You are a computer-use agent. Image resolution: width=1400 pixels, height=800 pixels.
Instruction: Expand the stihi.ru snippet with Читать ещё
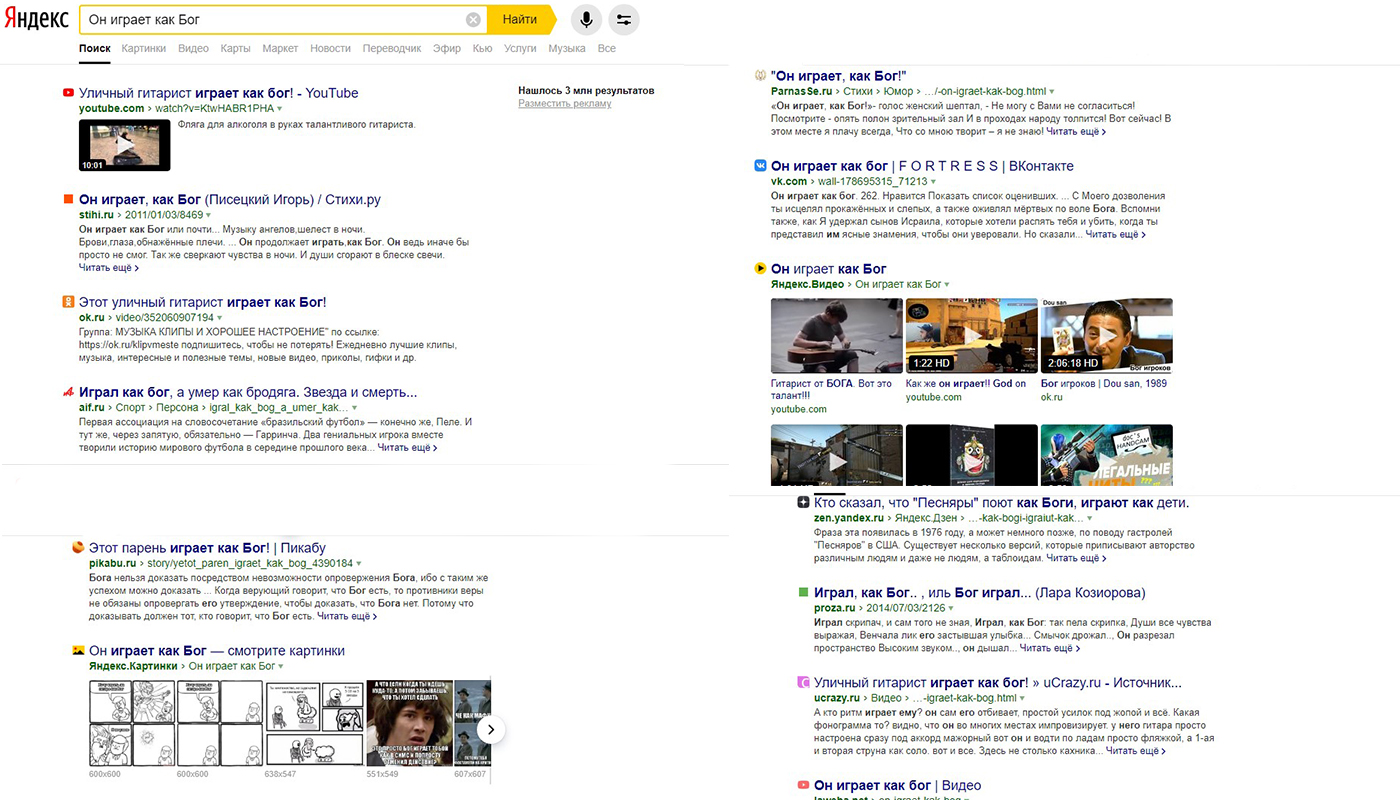(x=108, y=268)
